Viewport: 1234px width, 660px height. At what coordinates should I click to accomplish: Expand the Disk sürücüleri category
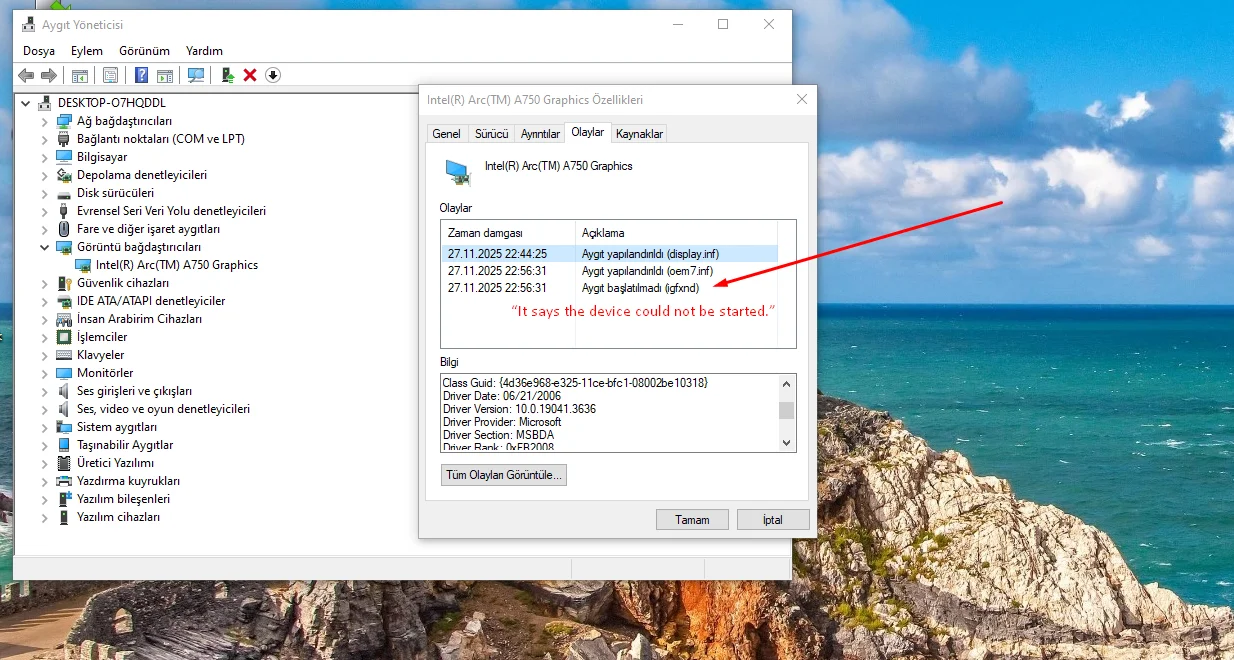tap(44, 193)
